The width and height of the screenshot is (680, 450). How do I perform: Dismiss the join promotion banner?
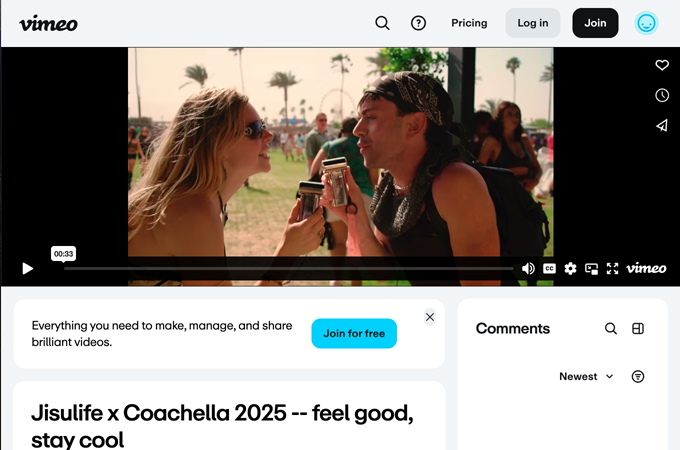click(x=430, y=317)
